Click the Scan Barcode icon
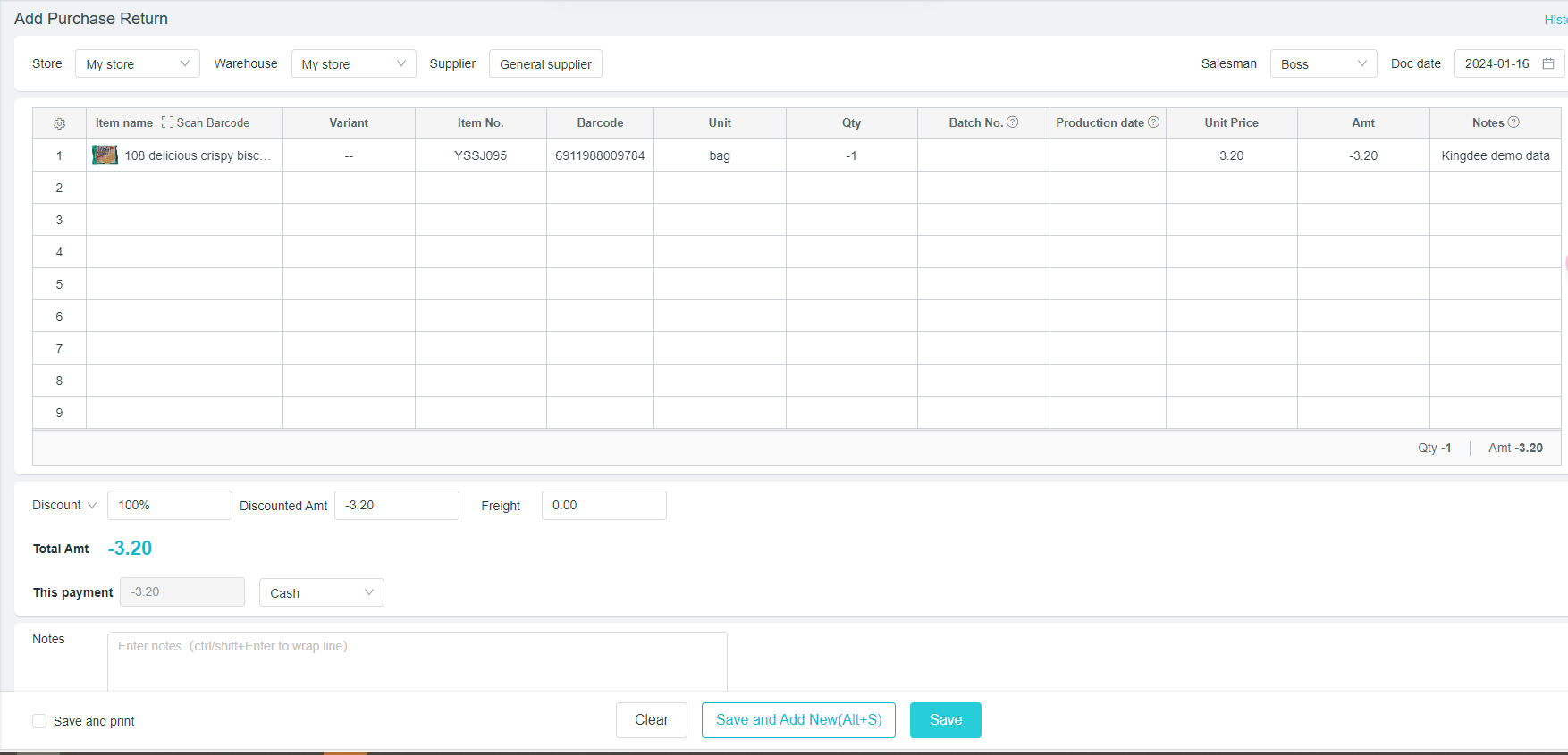The width and height of the screenshot is (1568, 755). (167, 122)
